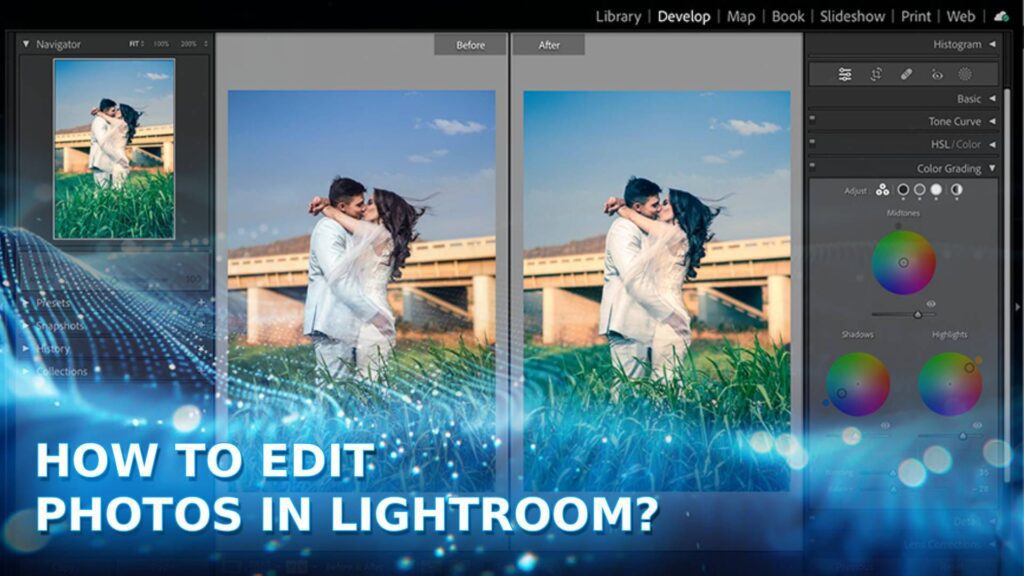Screen dimensions: 1024x576
Task: Open the Web module
Action: pyautogui.click(x=961, y=16)
